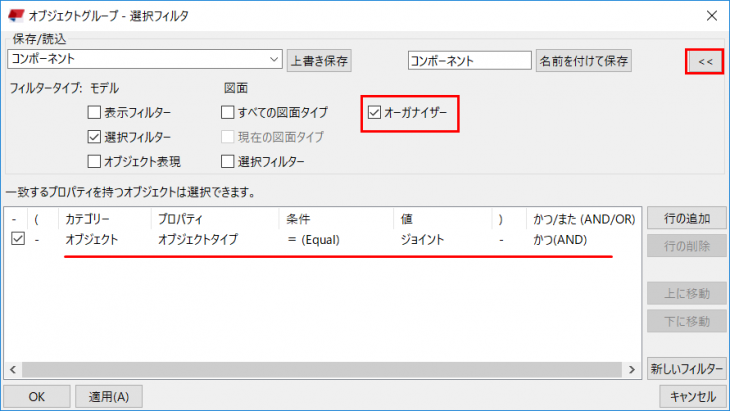Select the オブジェクトタイプ property cell
This screenshot has width=730, height=411.
(198, 240)
